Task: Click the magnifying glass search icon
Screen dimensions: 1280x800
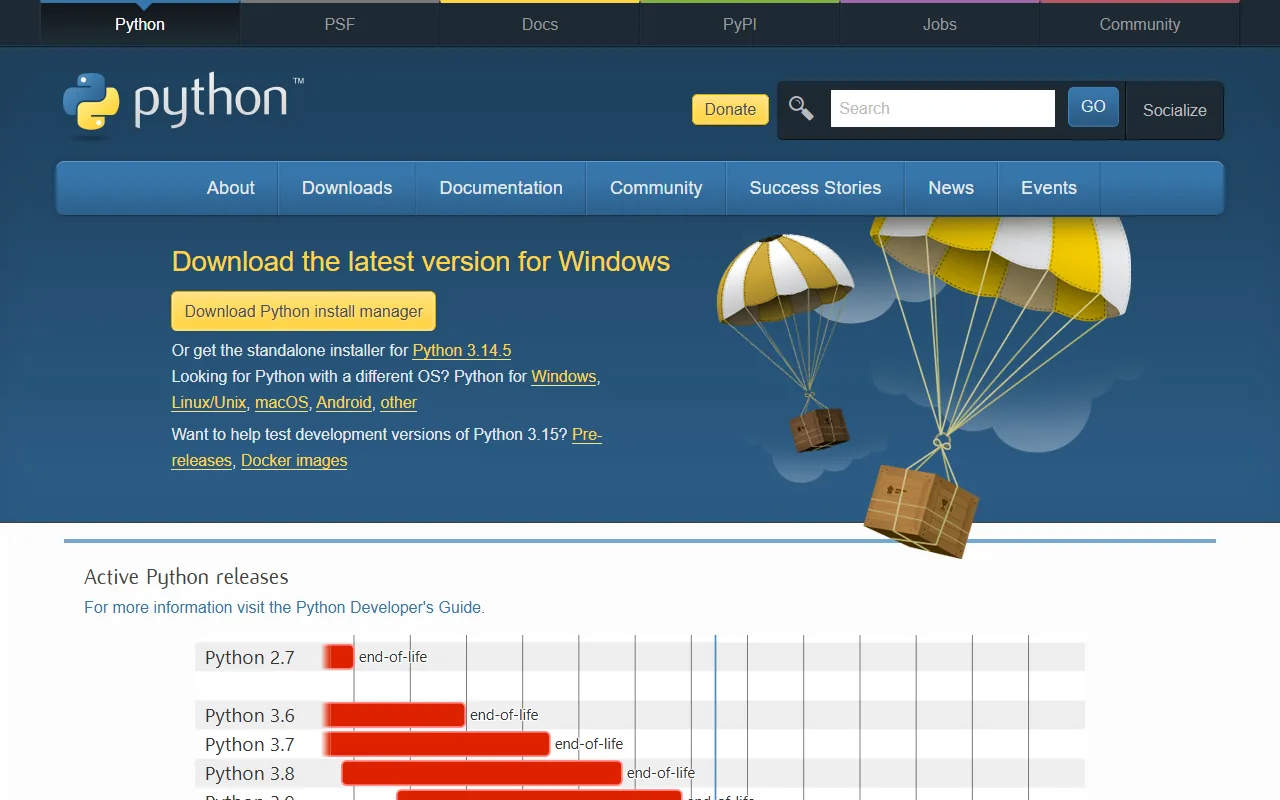Action: [x=801, y=108]
